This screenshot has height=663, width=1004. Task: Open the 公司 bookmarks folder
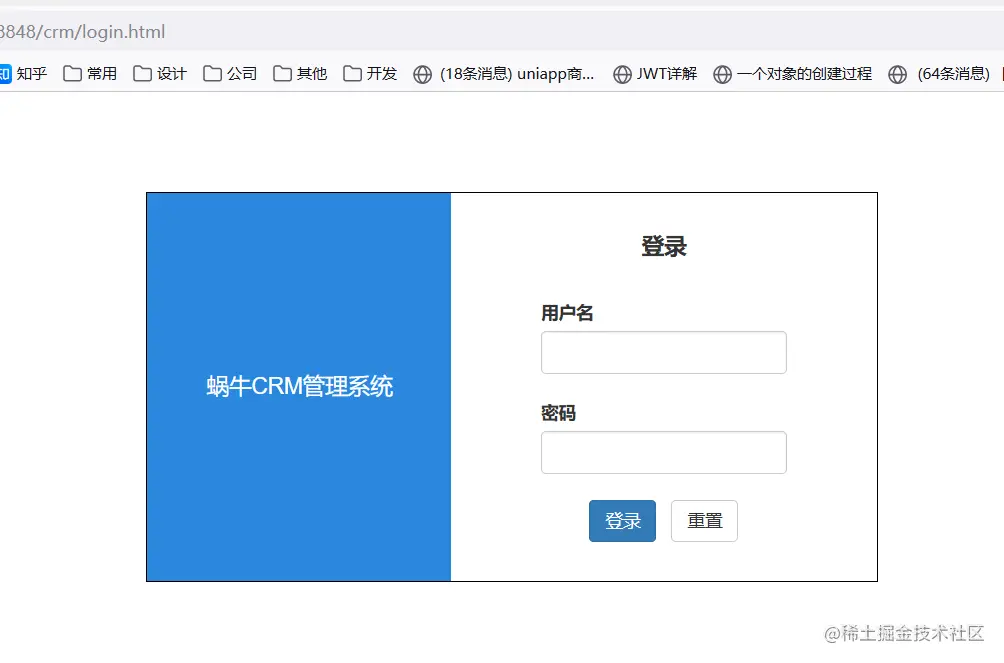point(230,73)
